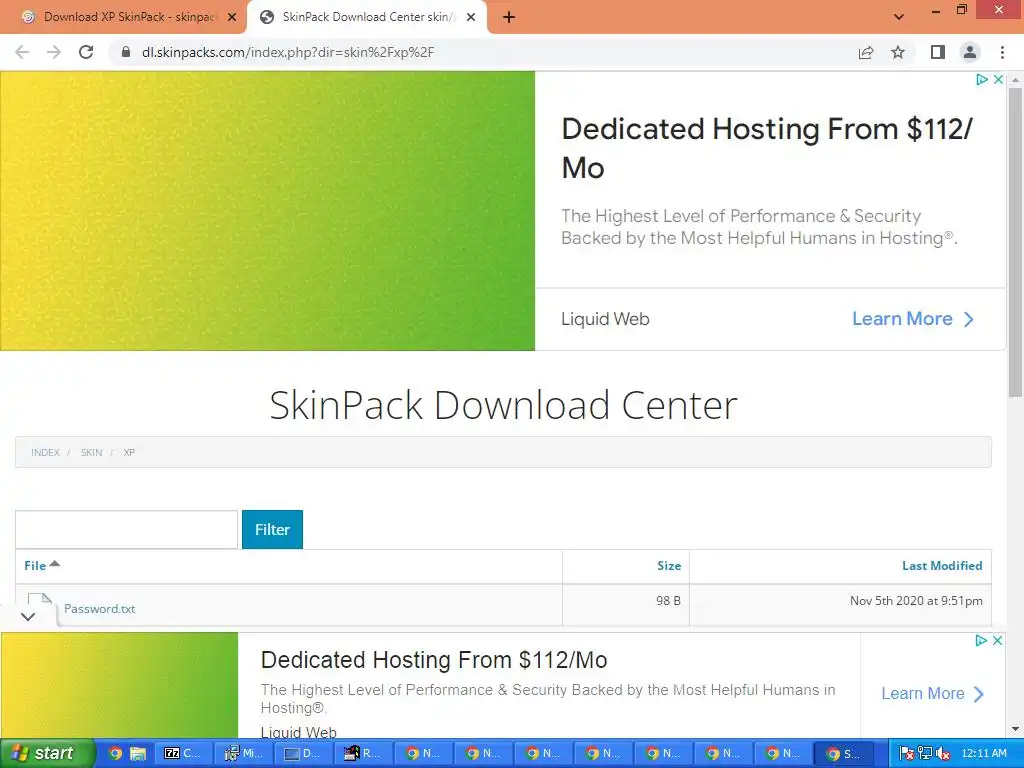Close the Download XP SkinPack tab

232,18
